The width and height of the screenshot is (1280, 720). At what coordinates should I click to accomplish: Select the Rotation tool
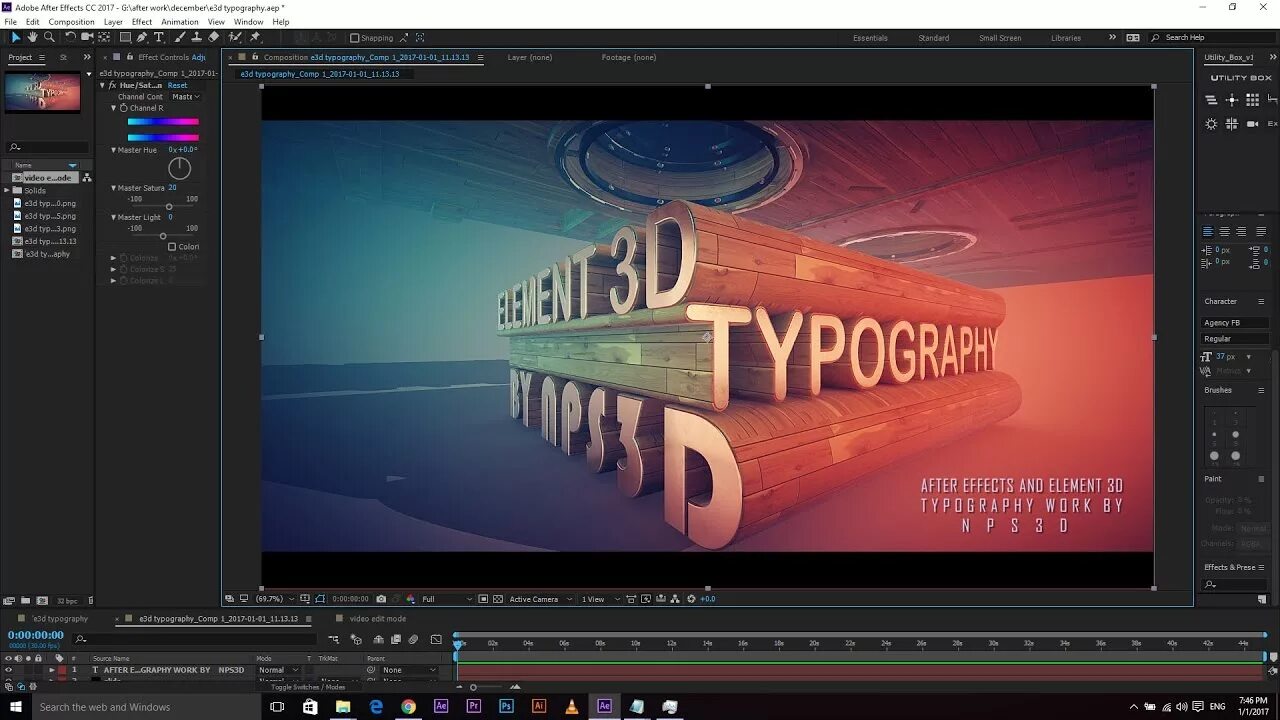pyautogui.click(x=70, y=37)
